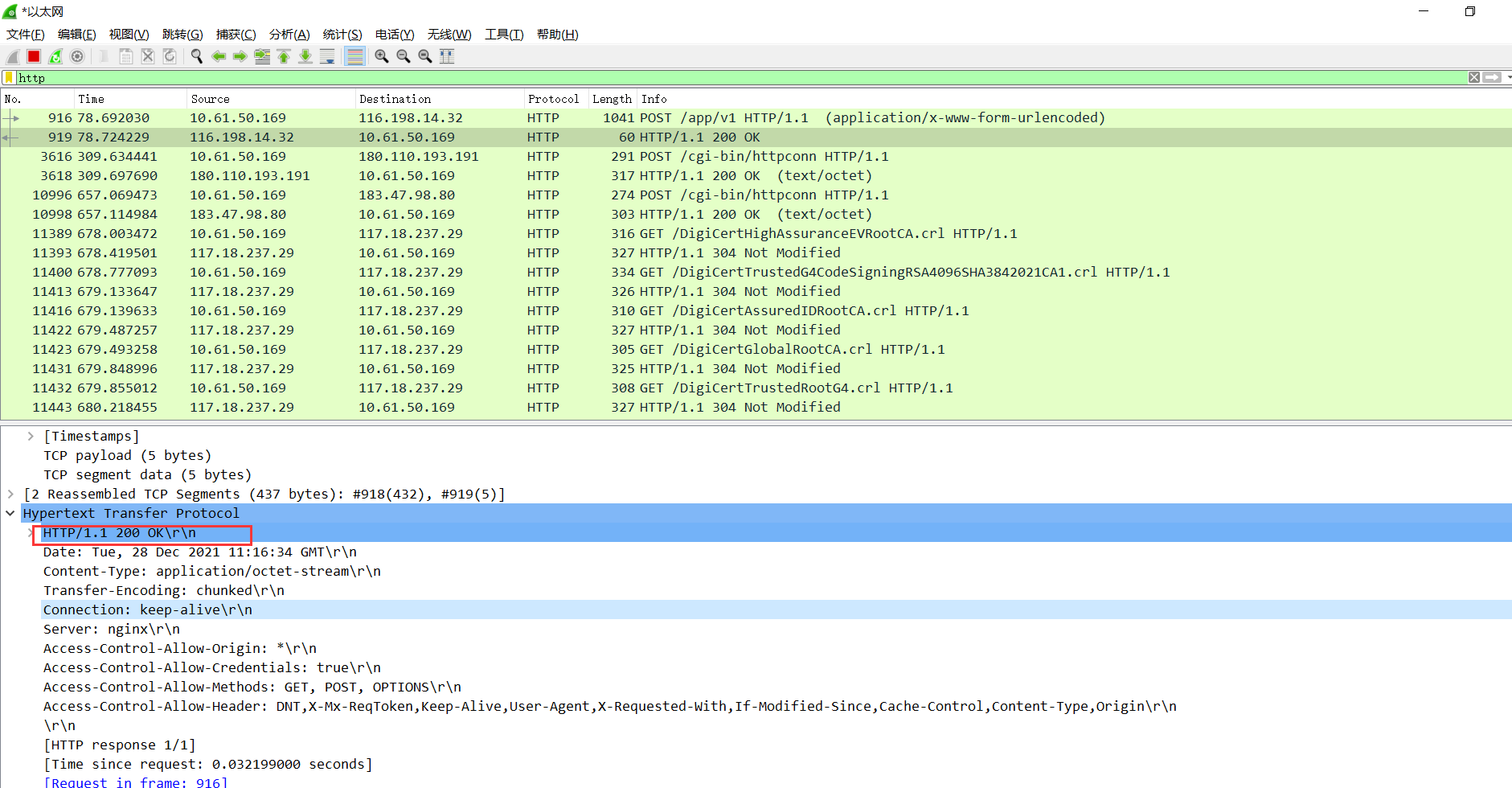This screenshot has height=788, width=1512.
Task: Select packet 11443 304 Not Modified
Action: 756,408
